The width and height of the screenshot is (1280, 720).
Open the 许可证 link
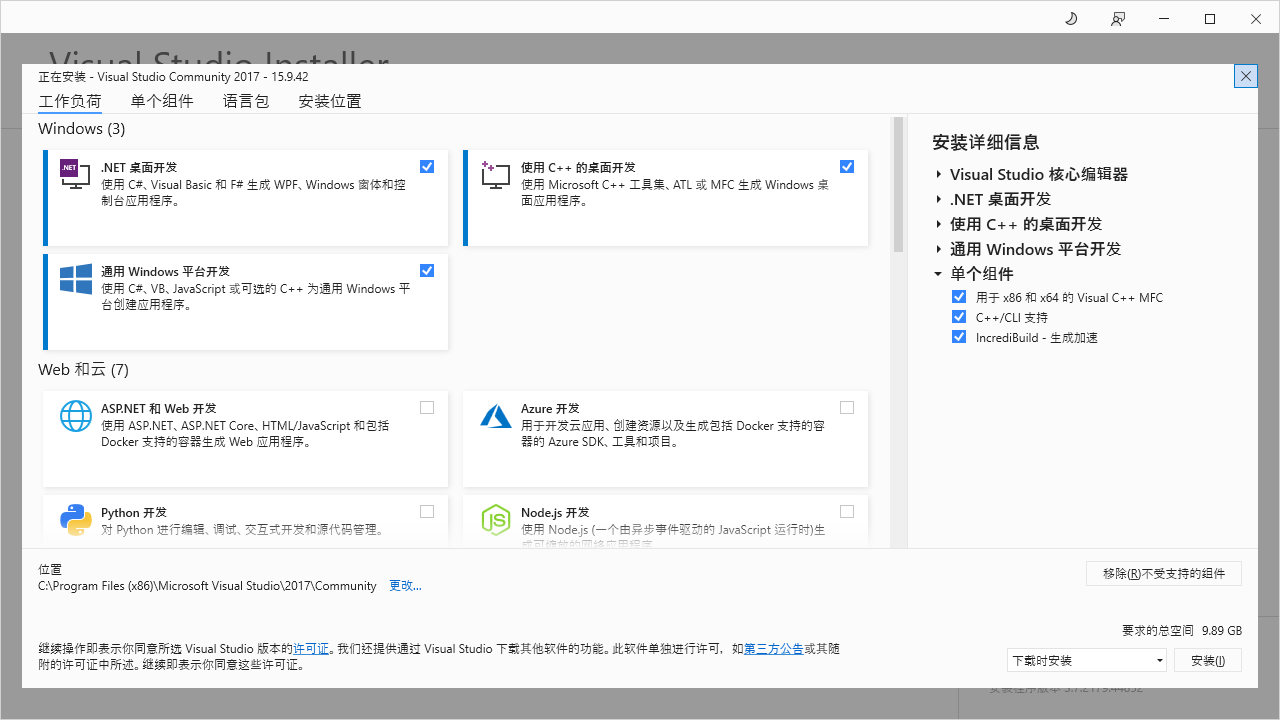(311, 649)
